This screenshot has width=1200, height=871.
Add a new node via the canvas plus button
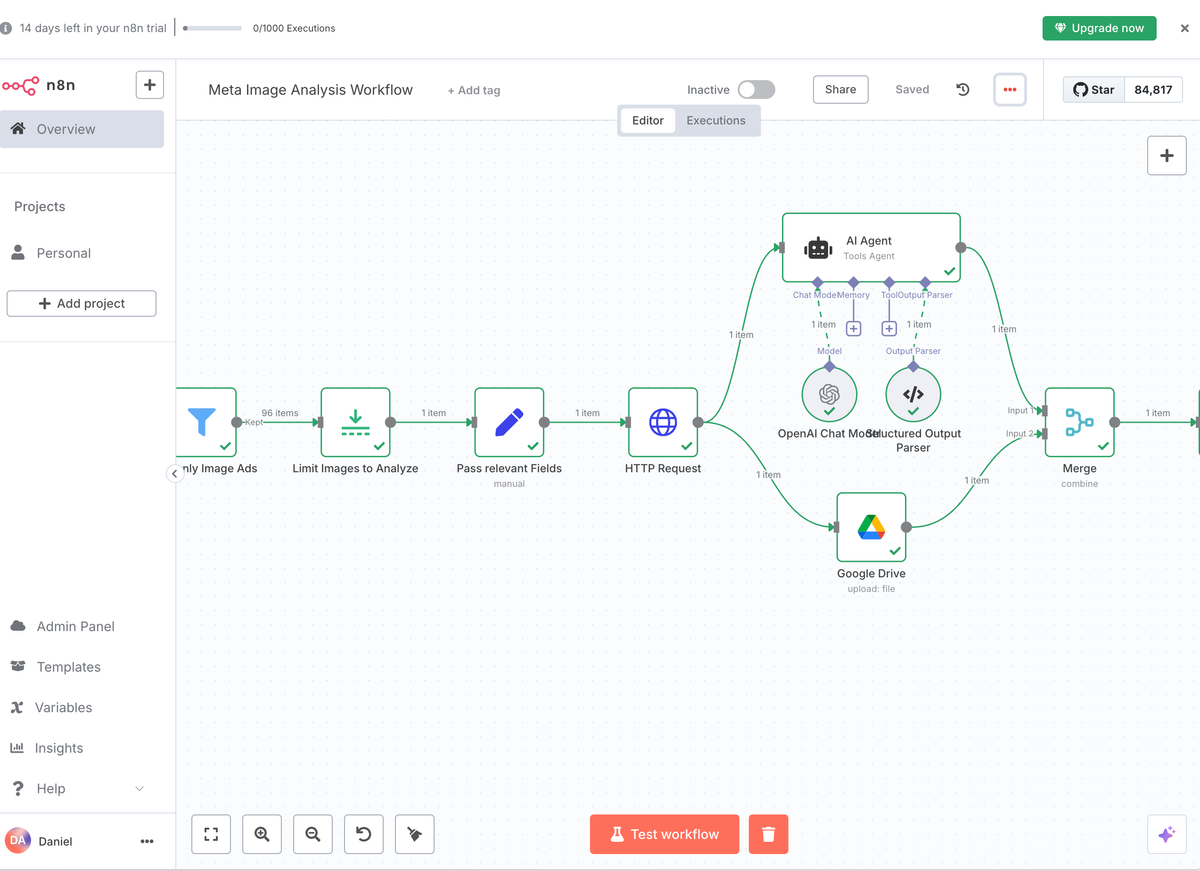click(x=1166, y=156)
